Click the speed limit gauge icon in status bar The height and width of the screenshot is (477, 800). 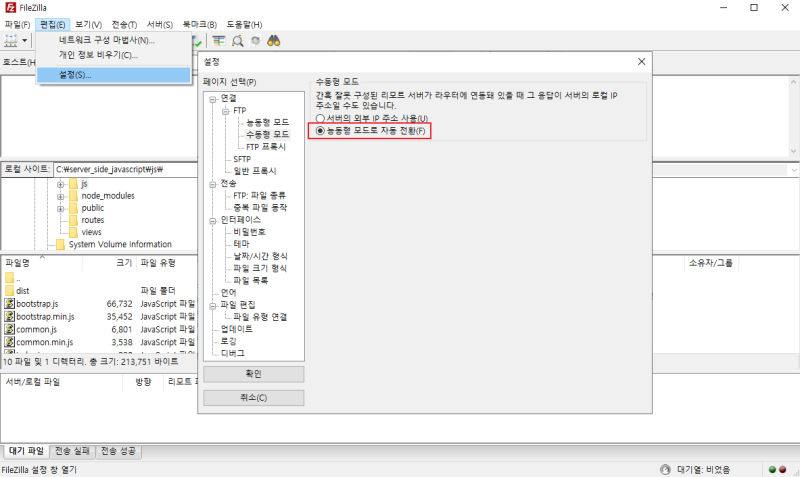665,469
